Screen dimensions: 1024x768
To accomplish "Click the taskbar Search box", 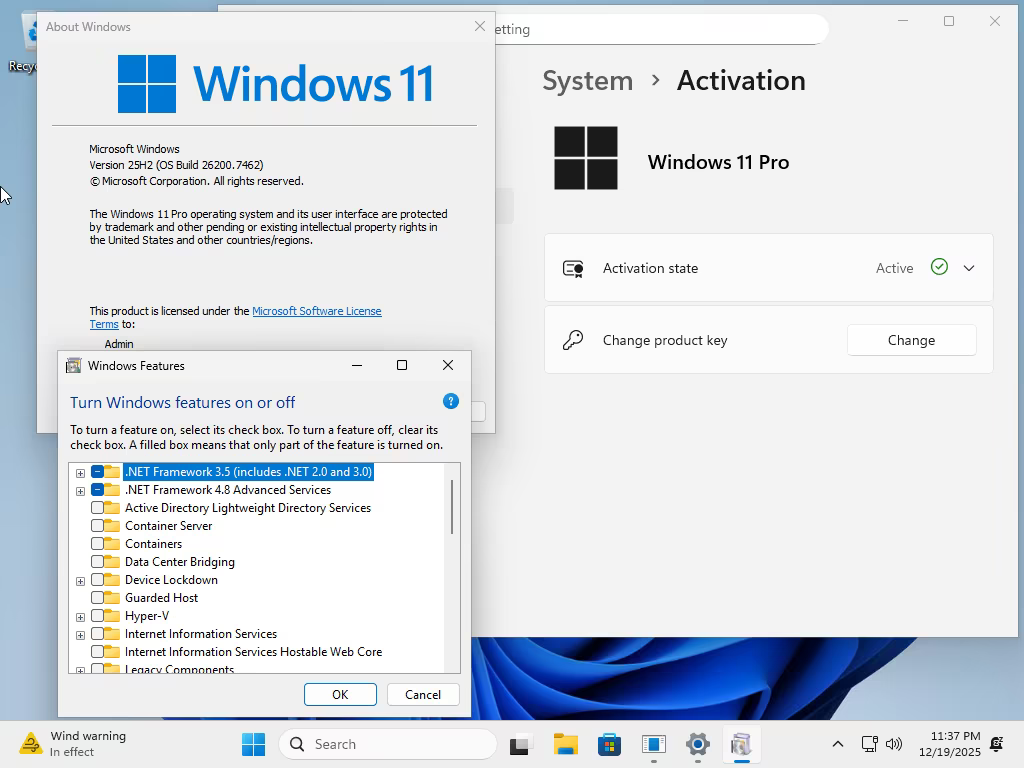I will [387, 744].
